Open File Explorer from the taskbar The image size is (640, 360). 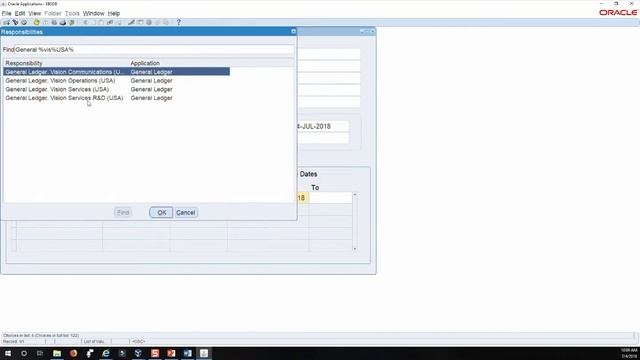[57, 353]
